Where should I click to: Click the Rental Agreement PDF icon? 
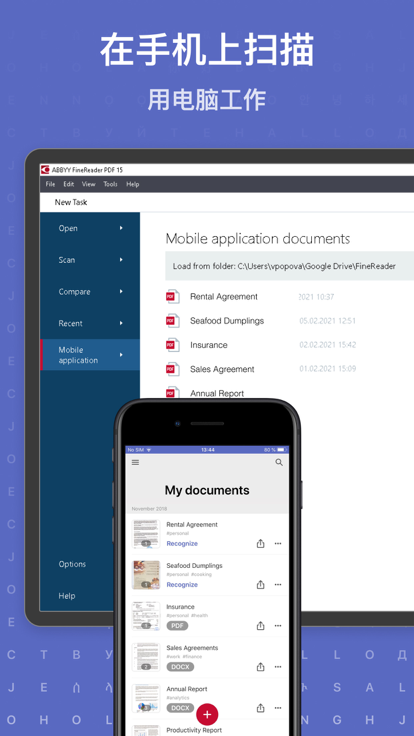coord(172,297)
